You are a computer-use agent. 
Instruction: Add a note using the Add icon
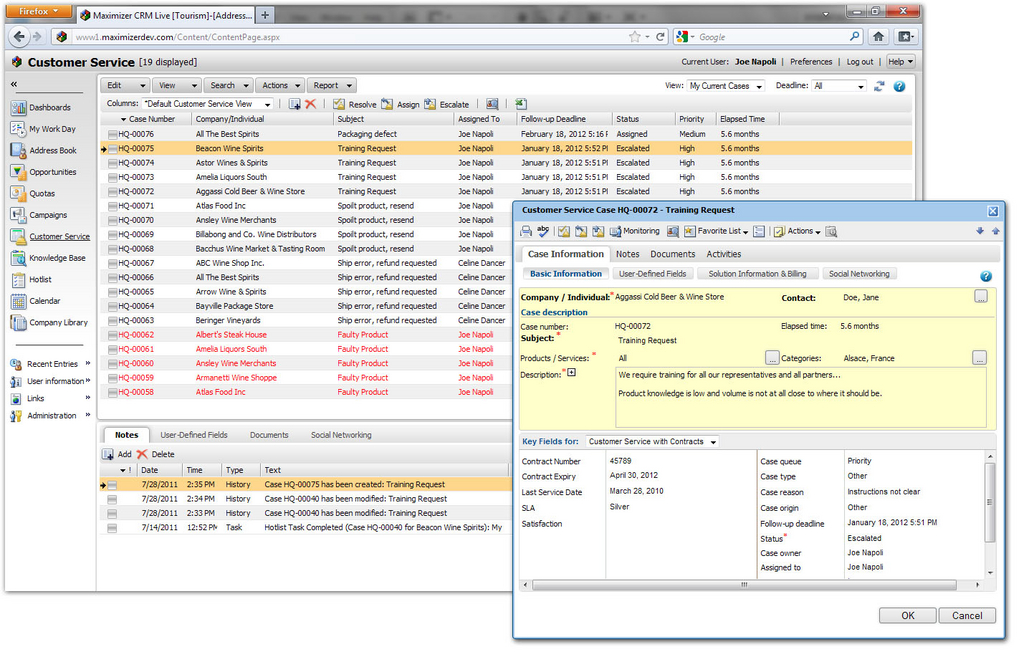point(117,455)
